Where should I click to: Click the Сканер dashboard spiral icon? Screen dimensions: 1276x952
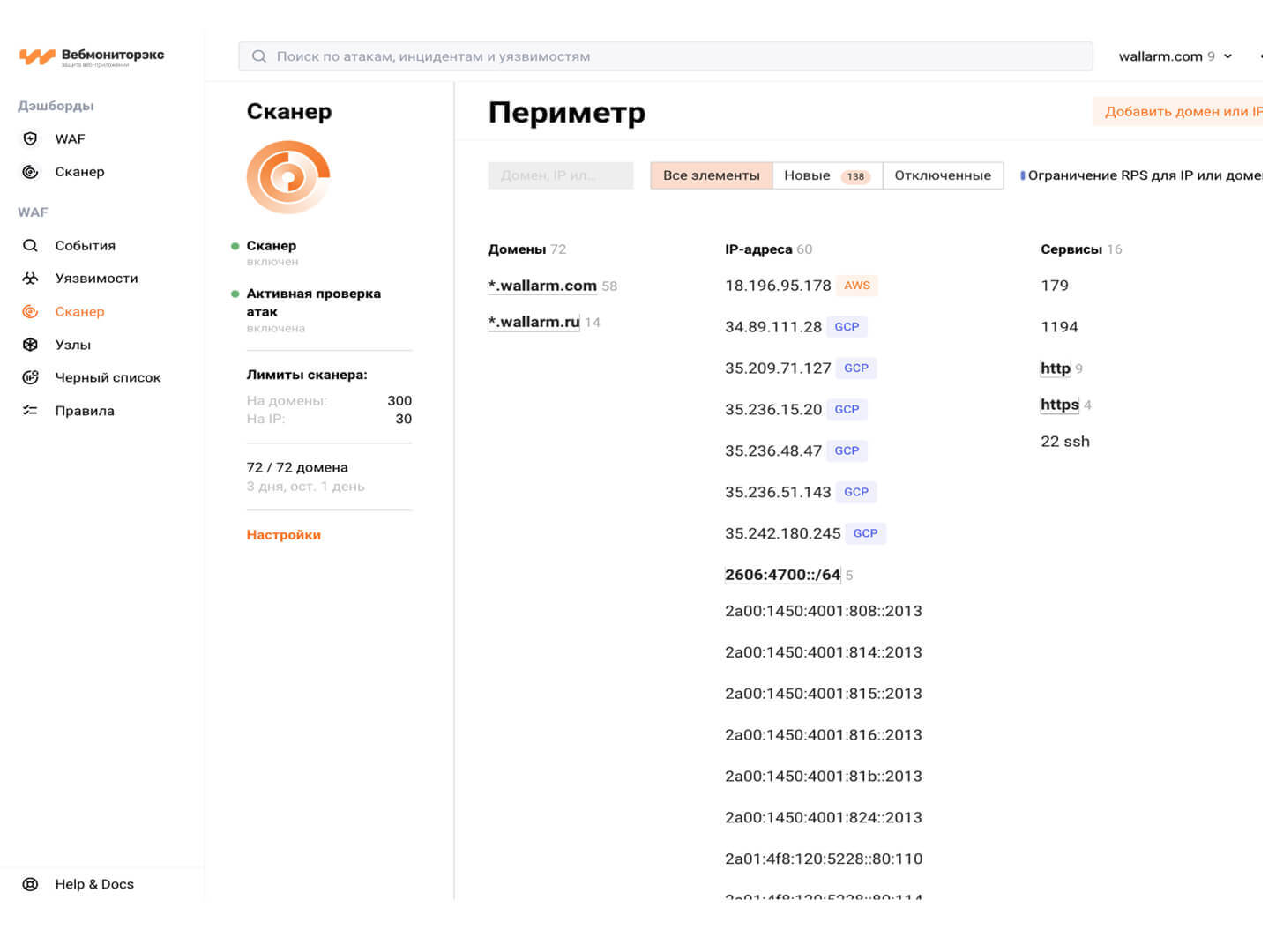click(30, 172)
